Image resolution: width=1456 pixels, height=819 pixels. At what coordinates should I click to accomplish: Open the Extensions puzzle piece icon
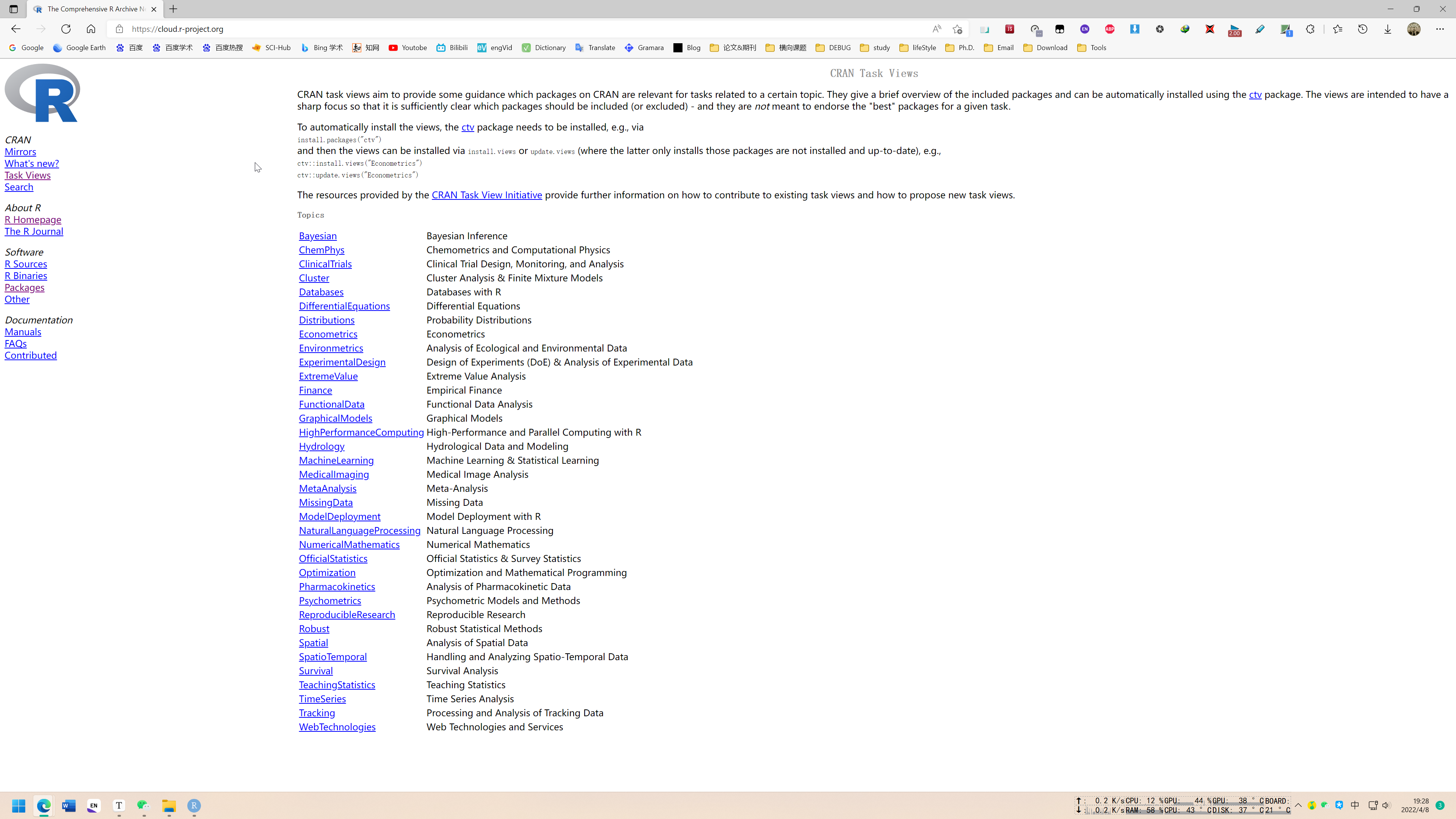tap(1310, 29)
